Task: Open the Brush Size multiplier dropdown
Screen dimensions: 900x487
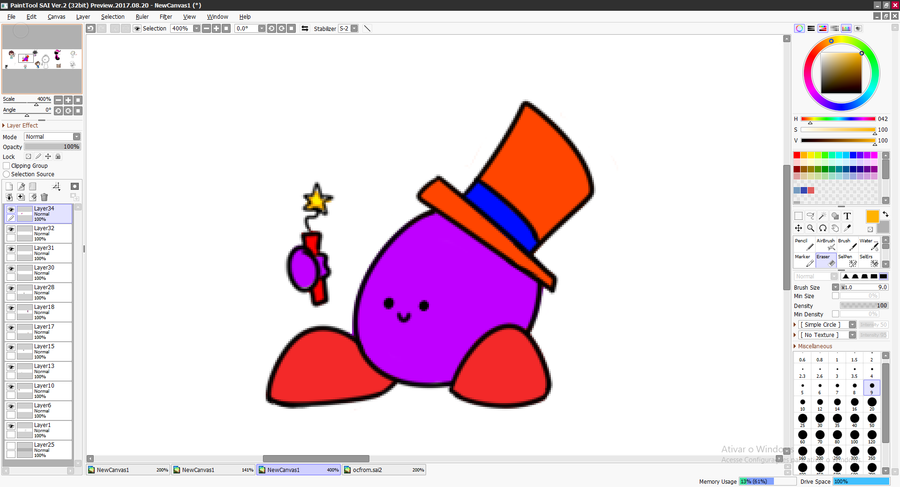Action: point(836,287)
